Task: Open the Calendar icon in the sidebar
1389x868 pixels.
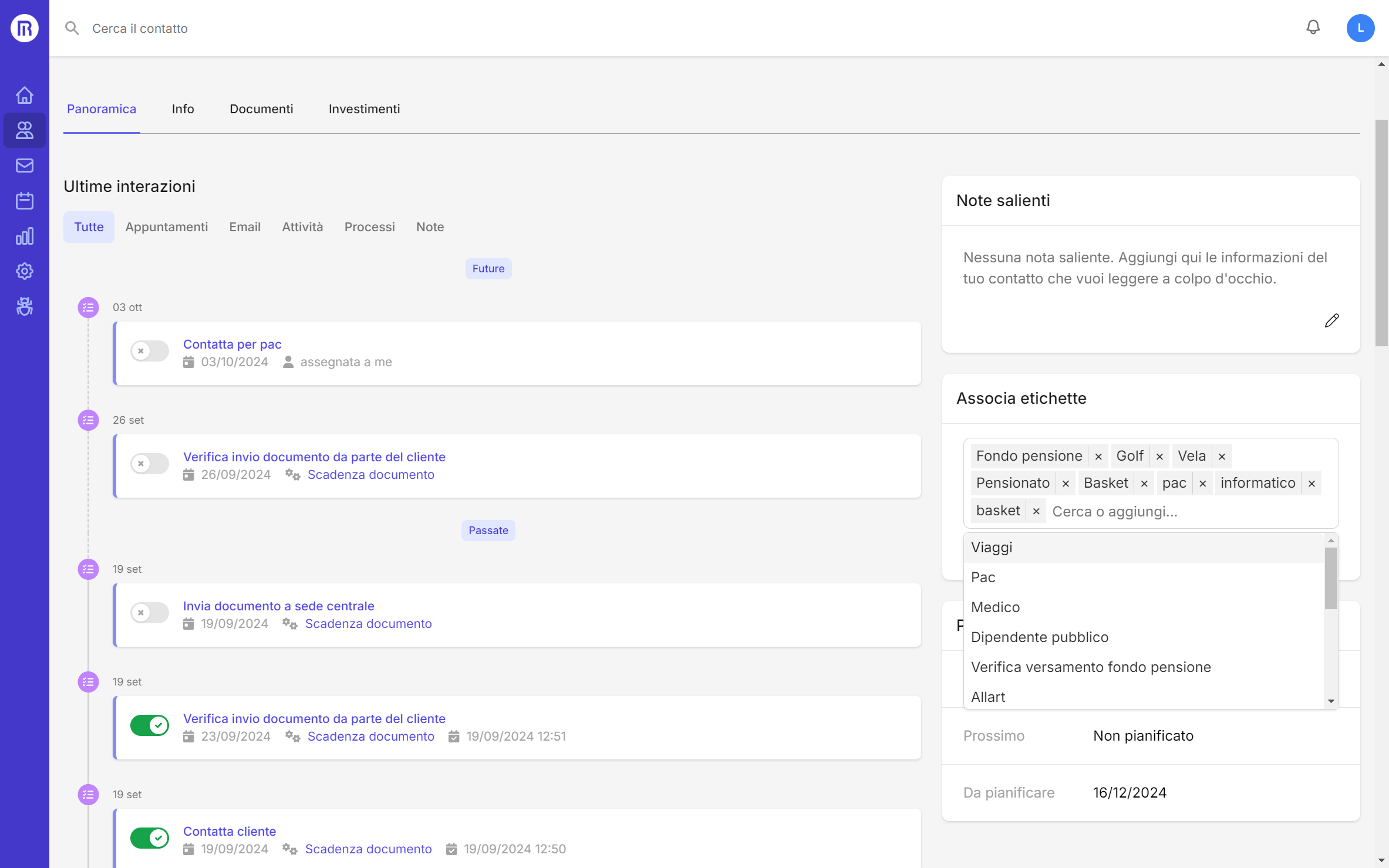Action: click(24, 200)
